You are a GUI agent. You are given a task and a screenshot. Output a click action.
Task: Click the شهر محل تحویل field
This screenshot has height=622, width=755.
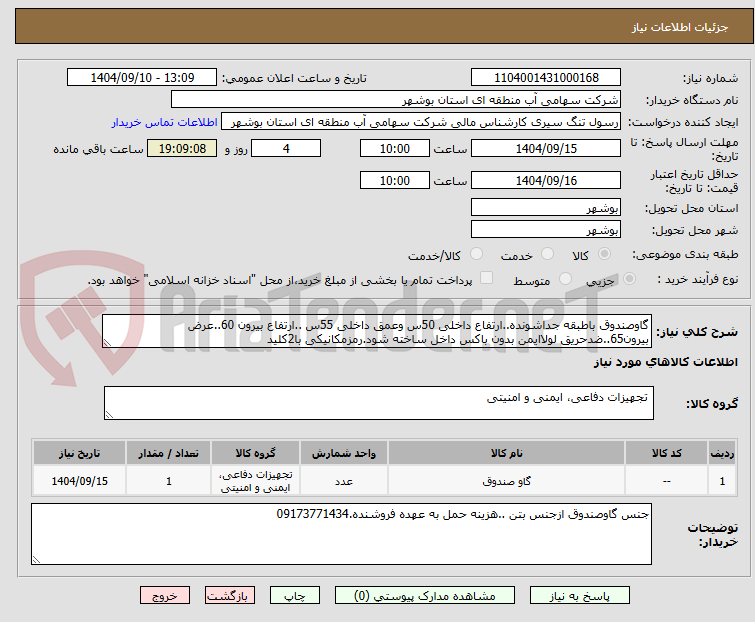click(546, 230)
